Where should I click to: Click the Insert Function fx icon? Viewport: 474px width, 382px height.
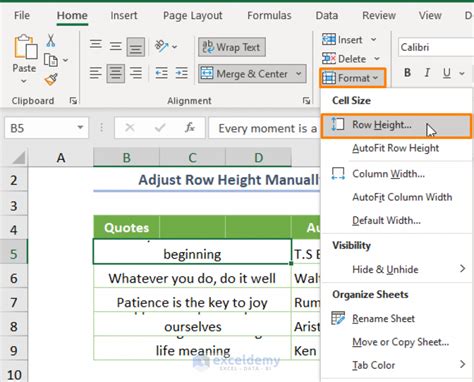pyautogui.click(x=190, y=127)
